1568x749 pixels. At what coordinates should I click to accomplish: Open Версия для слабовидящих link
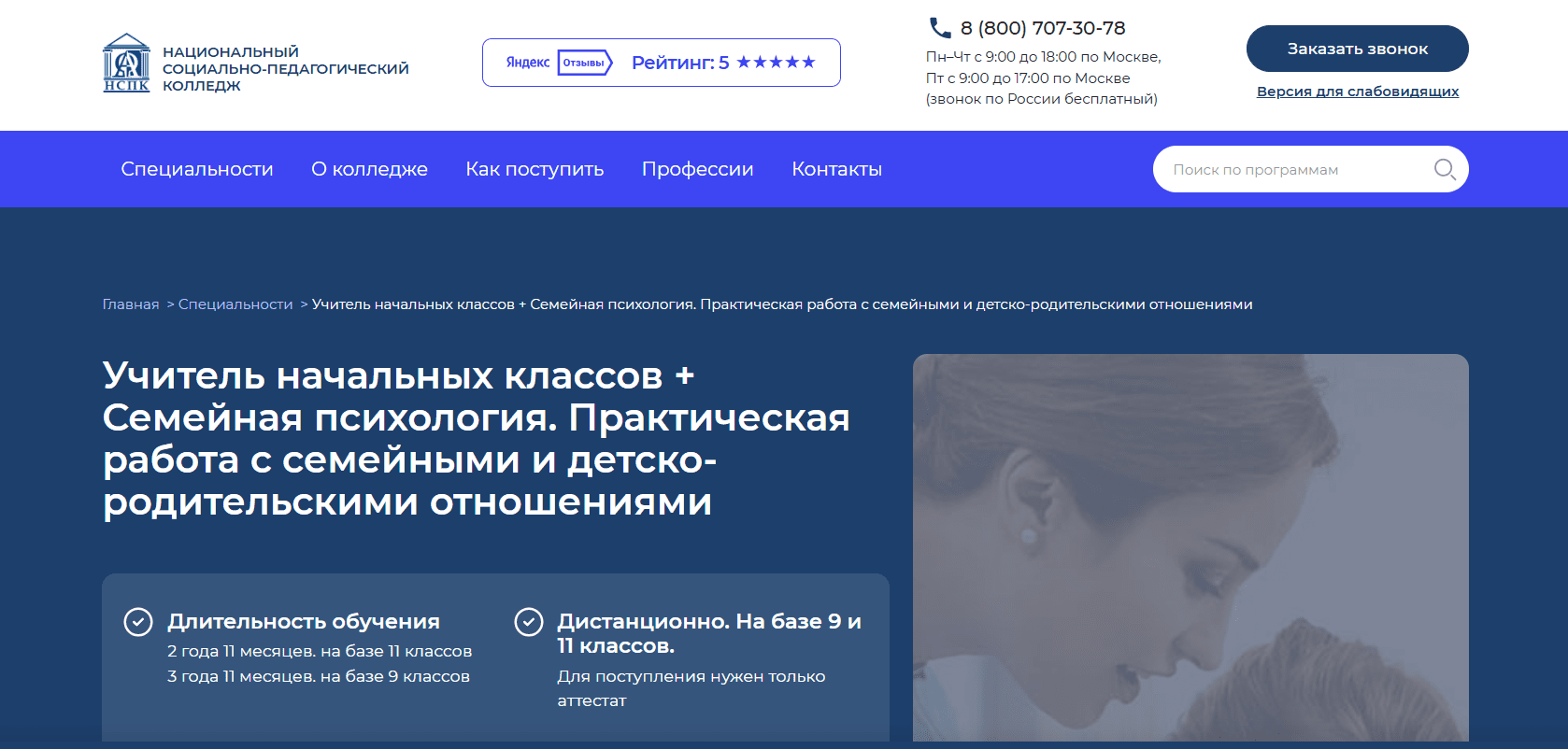[1357, 92]
